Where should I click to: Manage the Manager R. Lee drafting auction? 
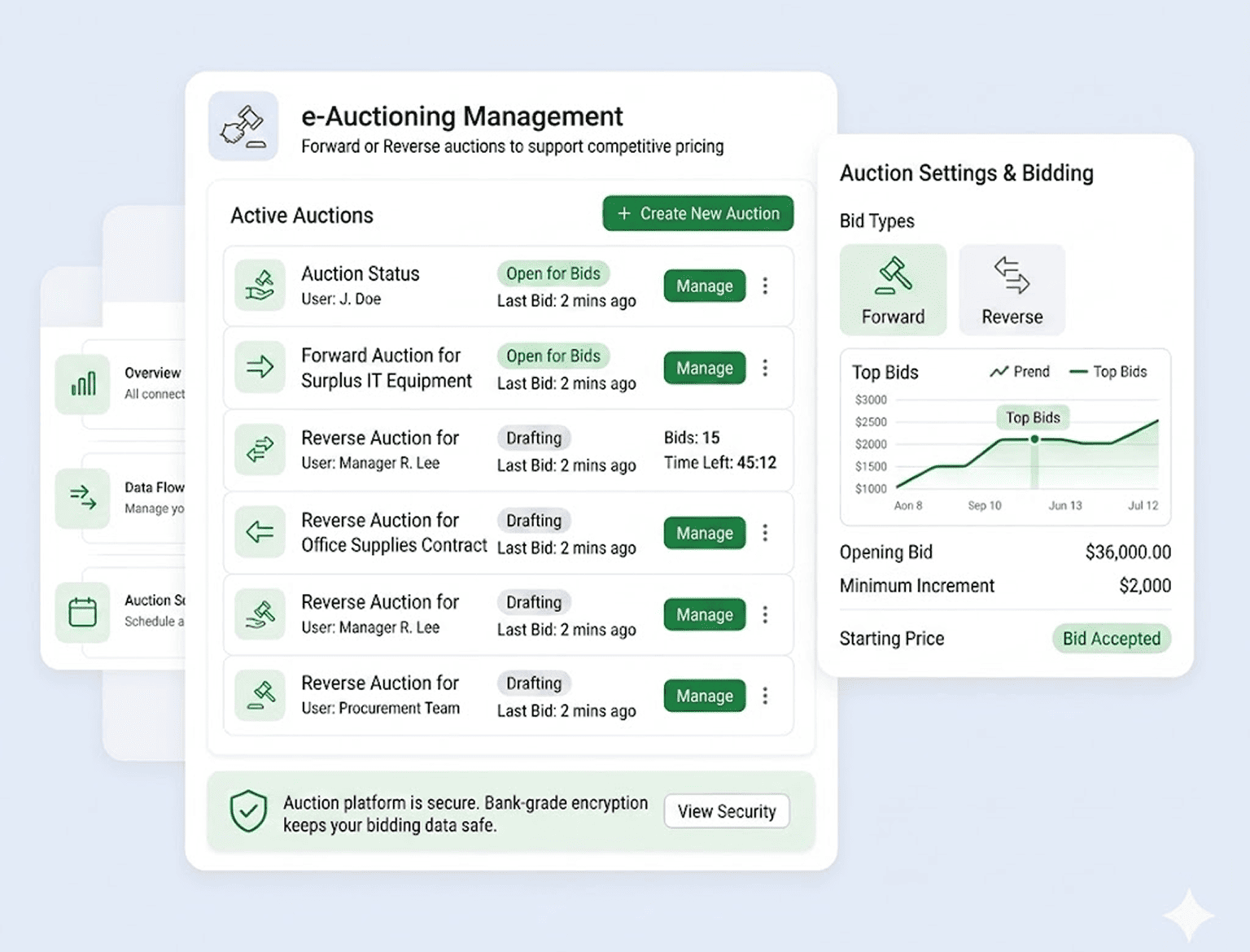click(x=705, y=614)
